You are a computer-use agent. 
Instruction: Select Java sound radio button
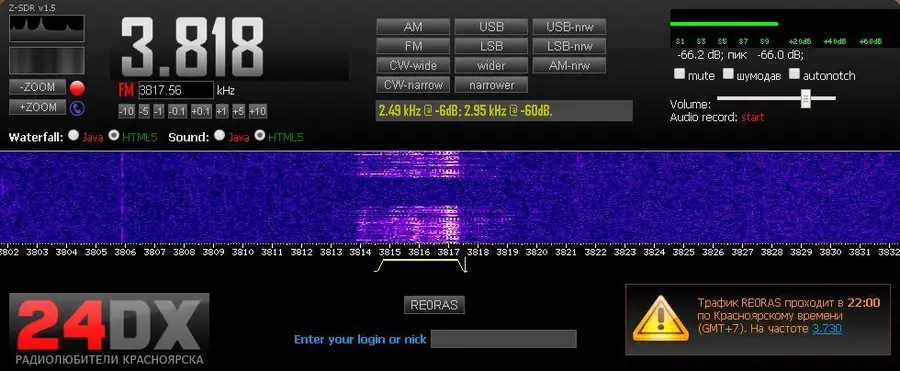[x=219, y=136]
